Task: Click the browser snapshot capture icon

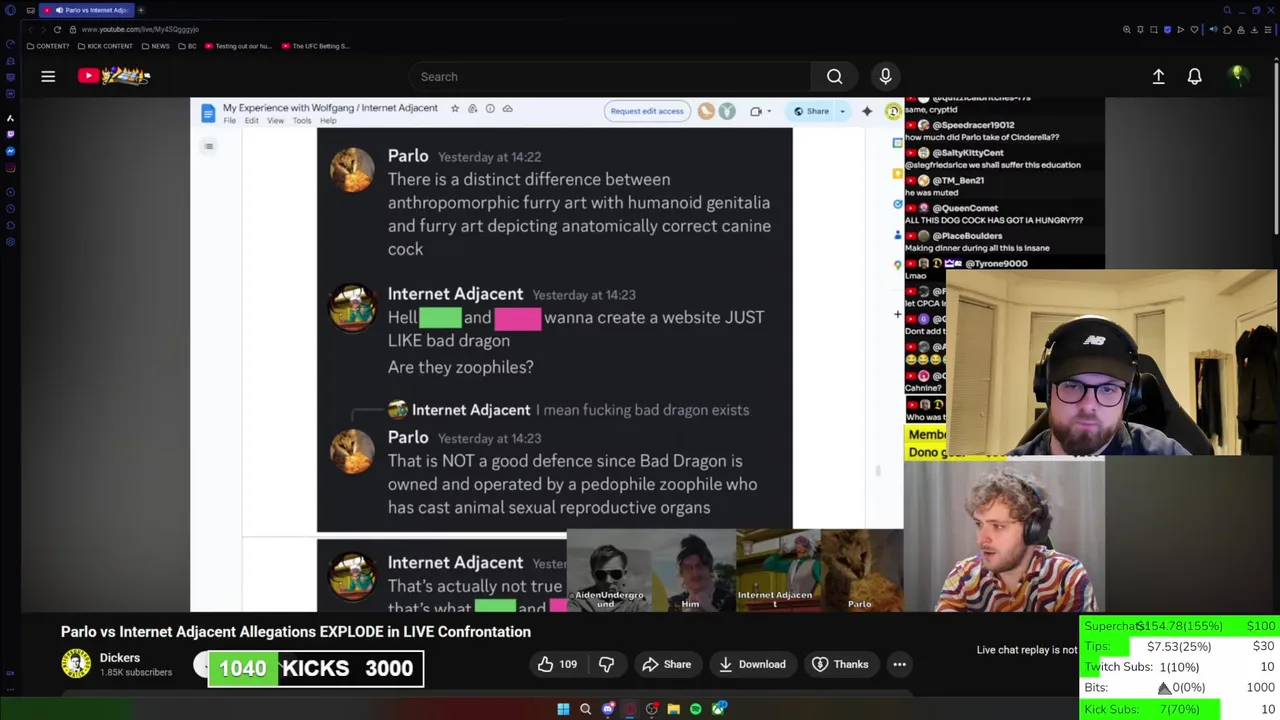Action: point(1153,30)
